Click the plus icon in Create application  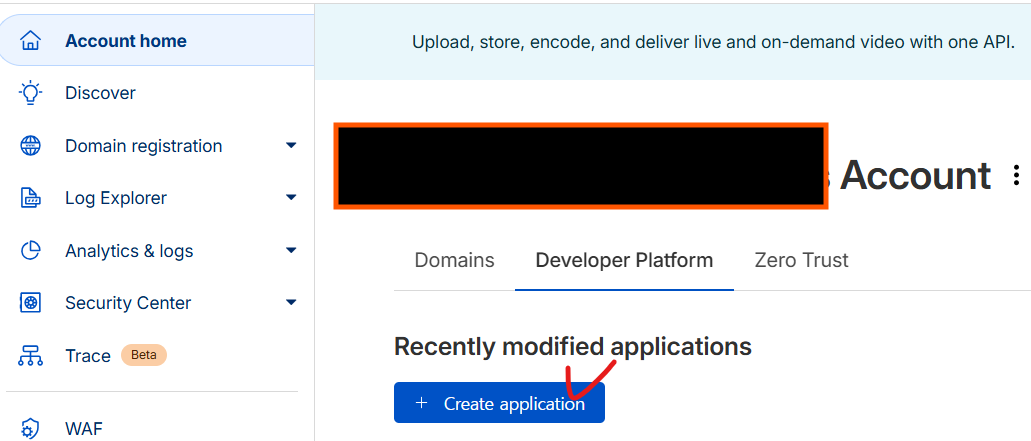coord(422,403)
